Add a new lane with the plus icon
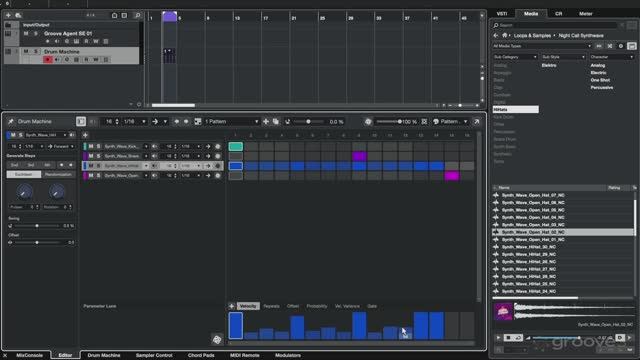The height and width of the screenshot is (360, 640). click(x=85, y=135)
